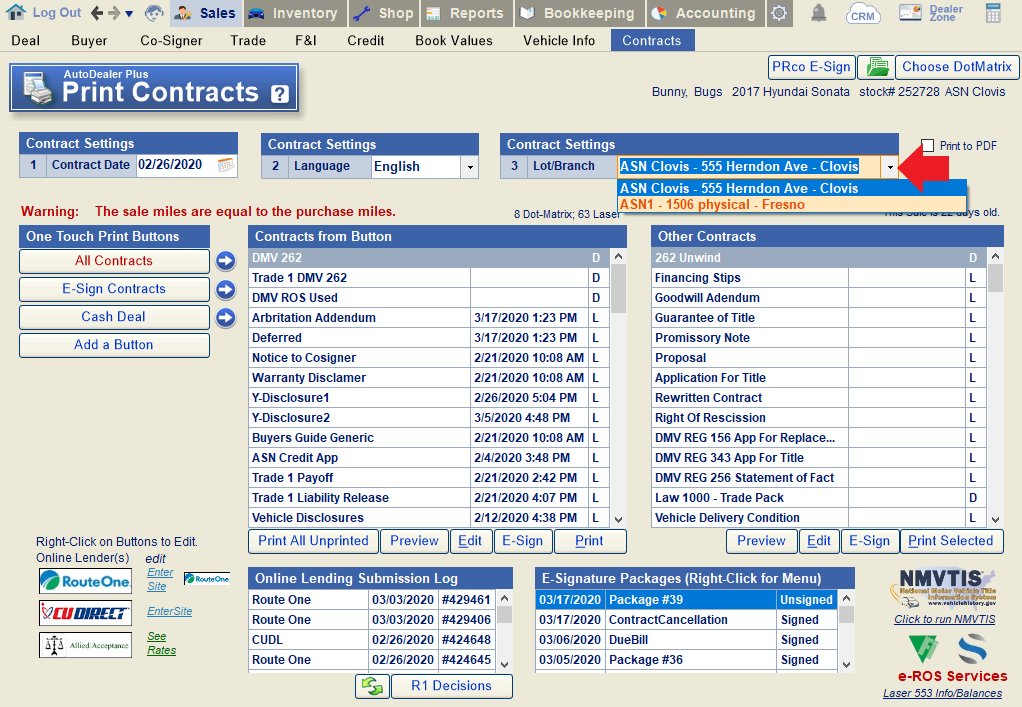The image size is (1022, 707).
Task: Follow the See Rates link
Action: pos(161,643)
